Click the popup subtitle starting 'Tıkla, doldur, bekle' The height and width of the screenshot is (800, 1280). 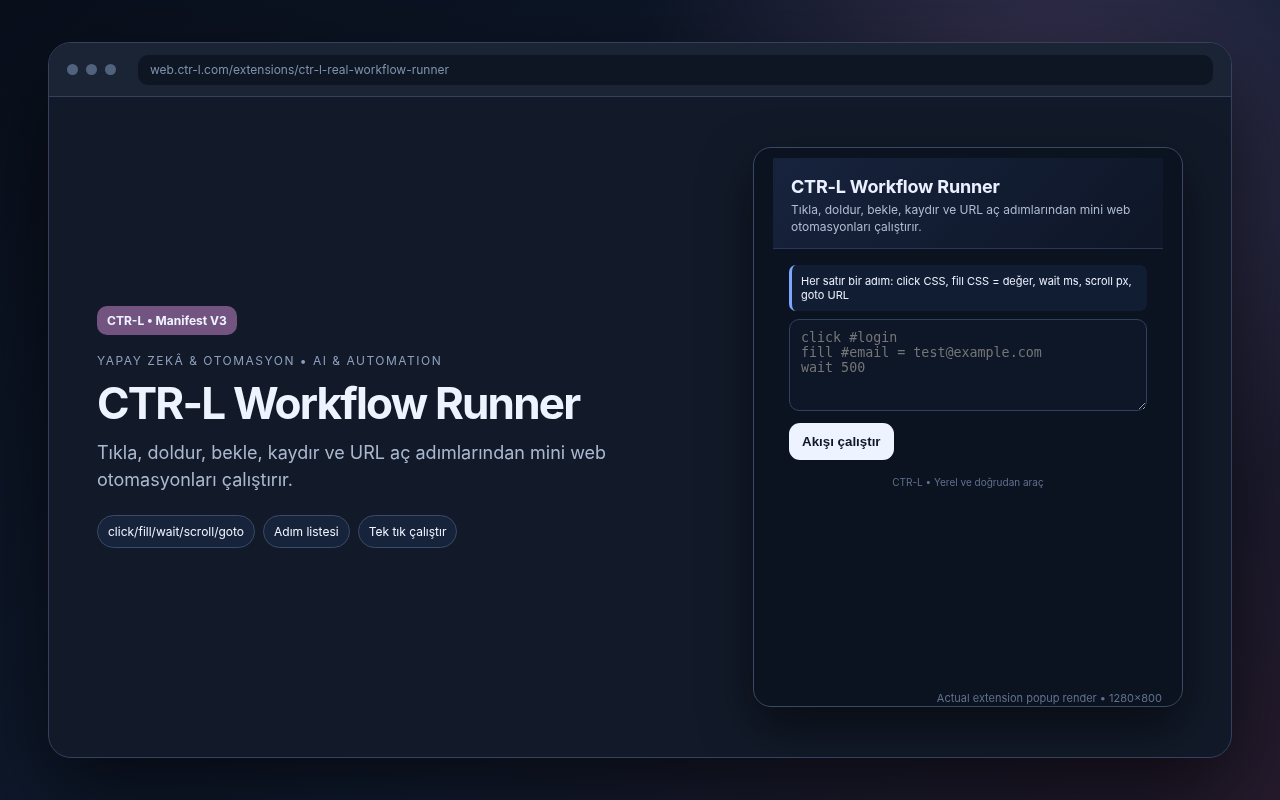[x=960, y=218]
